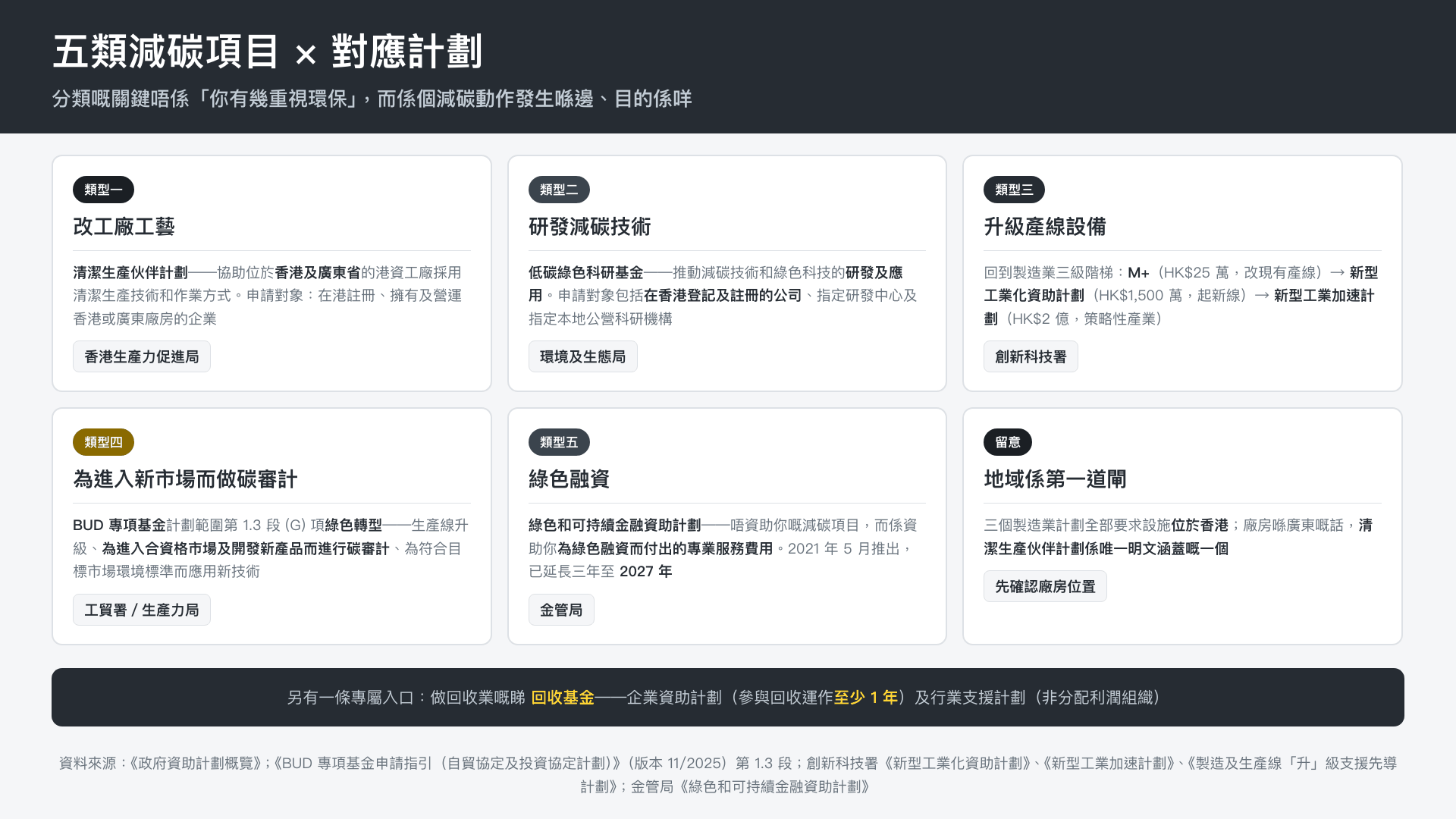Click the text 行業支援計劃 in the banner
This screenshot has width=1456, height=819.
977,698
